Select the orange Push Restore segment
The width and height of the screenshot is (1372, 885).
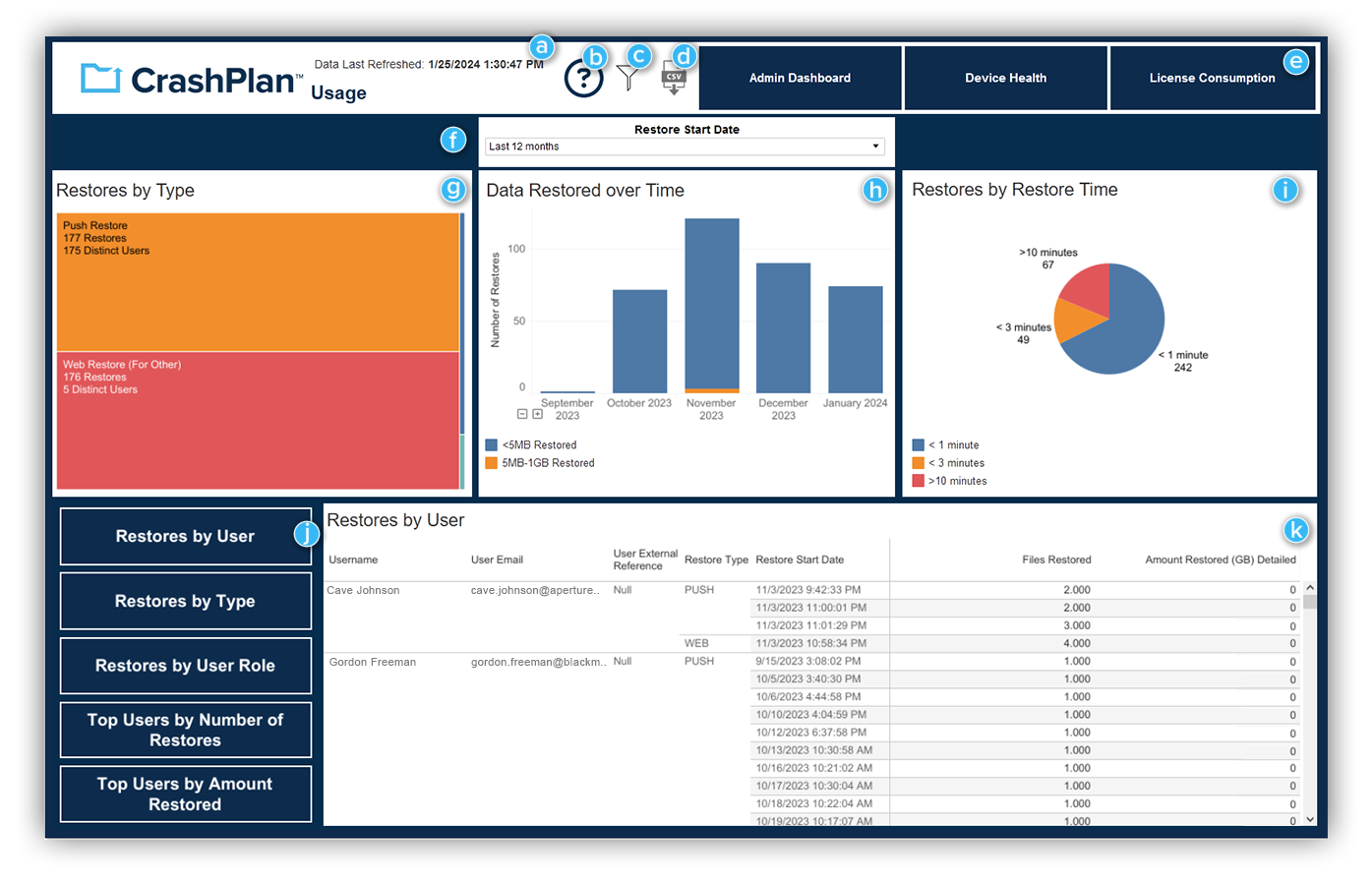[x=258, y=282]
